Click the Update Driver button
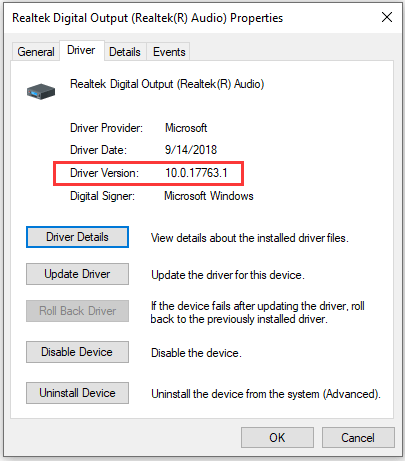This screenshot has width=405, height=461. (77, 274)
